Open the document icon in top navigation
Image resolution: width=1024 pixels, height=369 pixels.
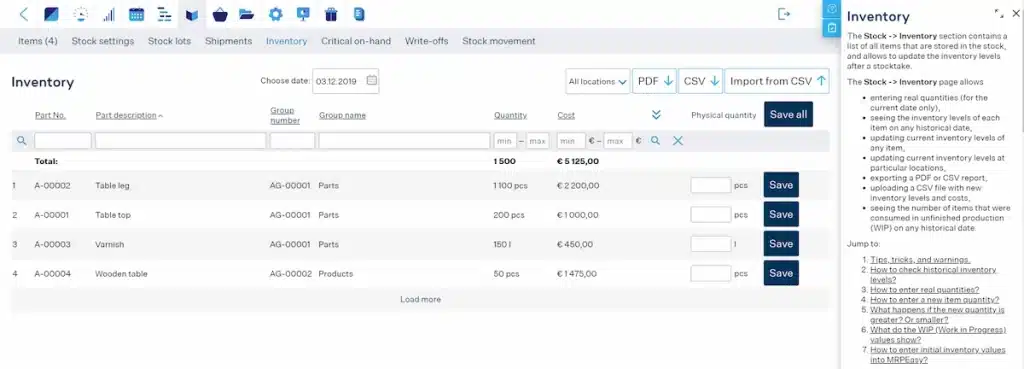pyautogui.click(x=359, y=14)
